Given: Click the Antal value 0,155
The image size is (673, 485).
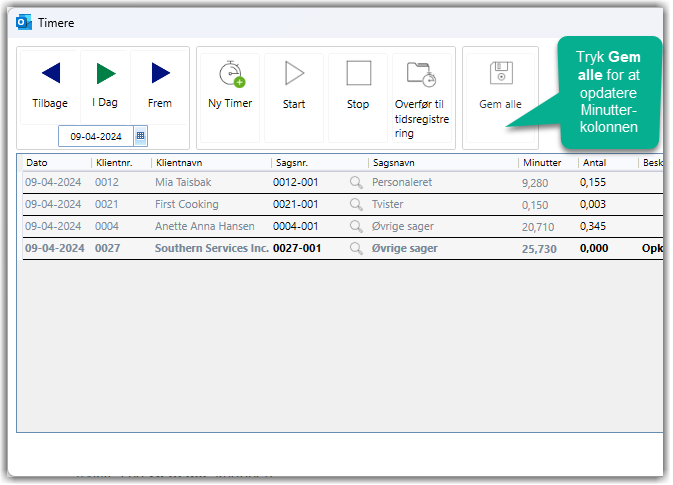Looking at the screenshot, I should pyautogui.click(x=593, y=182).
